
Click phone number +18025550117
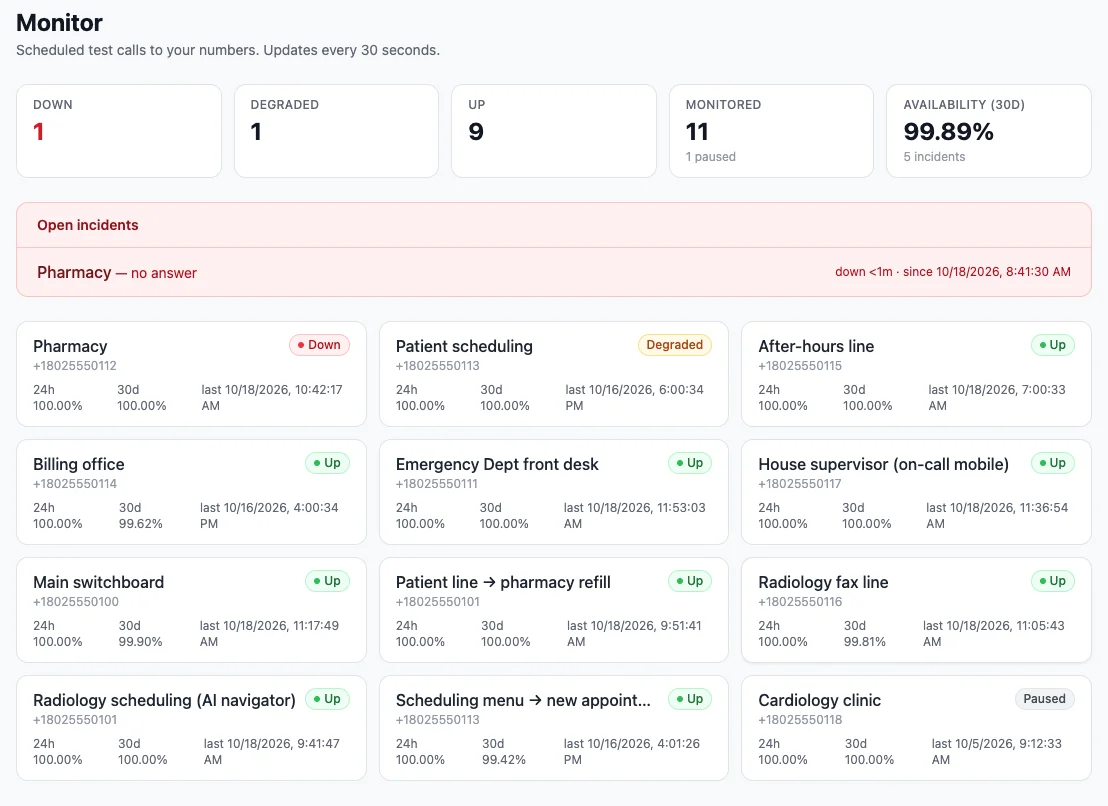pyautogui.click(x=800, y=484)
